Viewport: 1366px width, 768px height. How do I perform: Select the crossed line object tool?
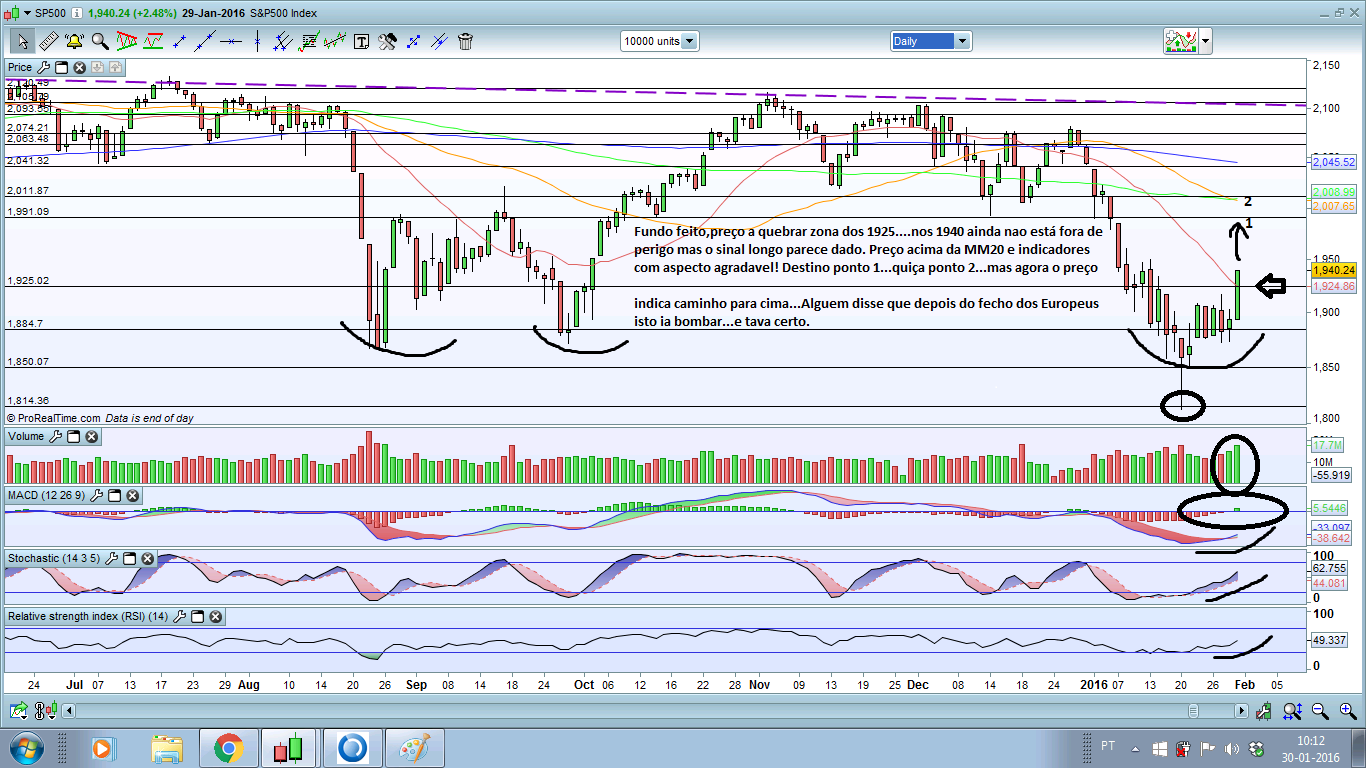click(439, 41)
